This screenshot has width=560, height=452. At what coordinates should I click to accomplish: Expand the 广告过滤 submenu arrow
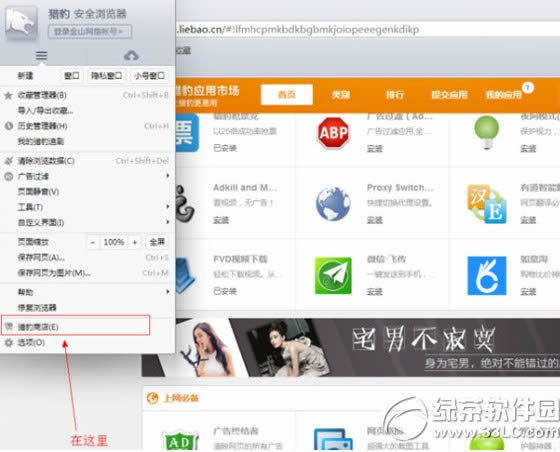(x=167, y=176)
